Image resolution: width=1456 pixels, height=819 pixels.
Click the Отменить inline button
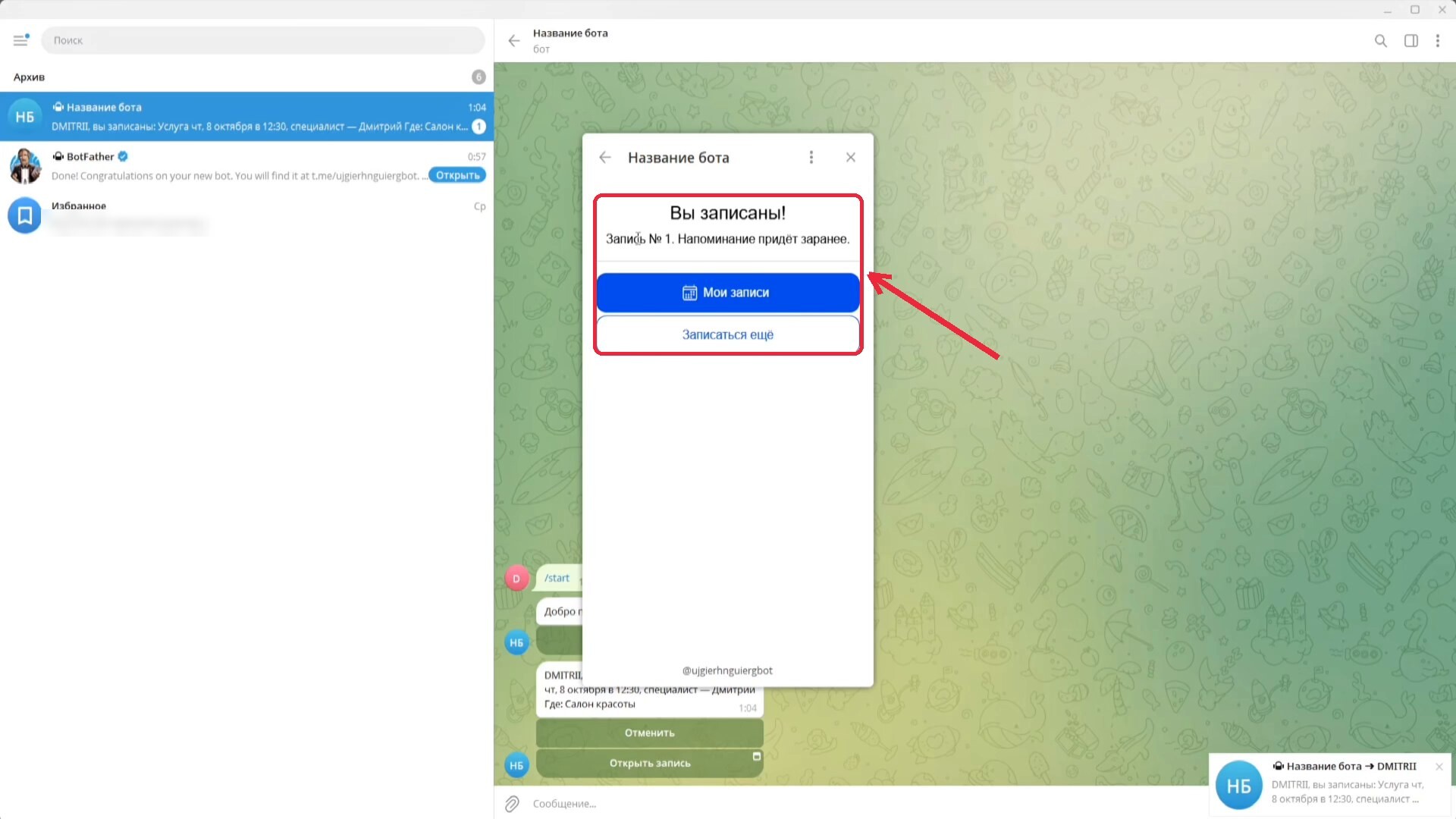pos(650,733)
